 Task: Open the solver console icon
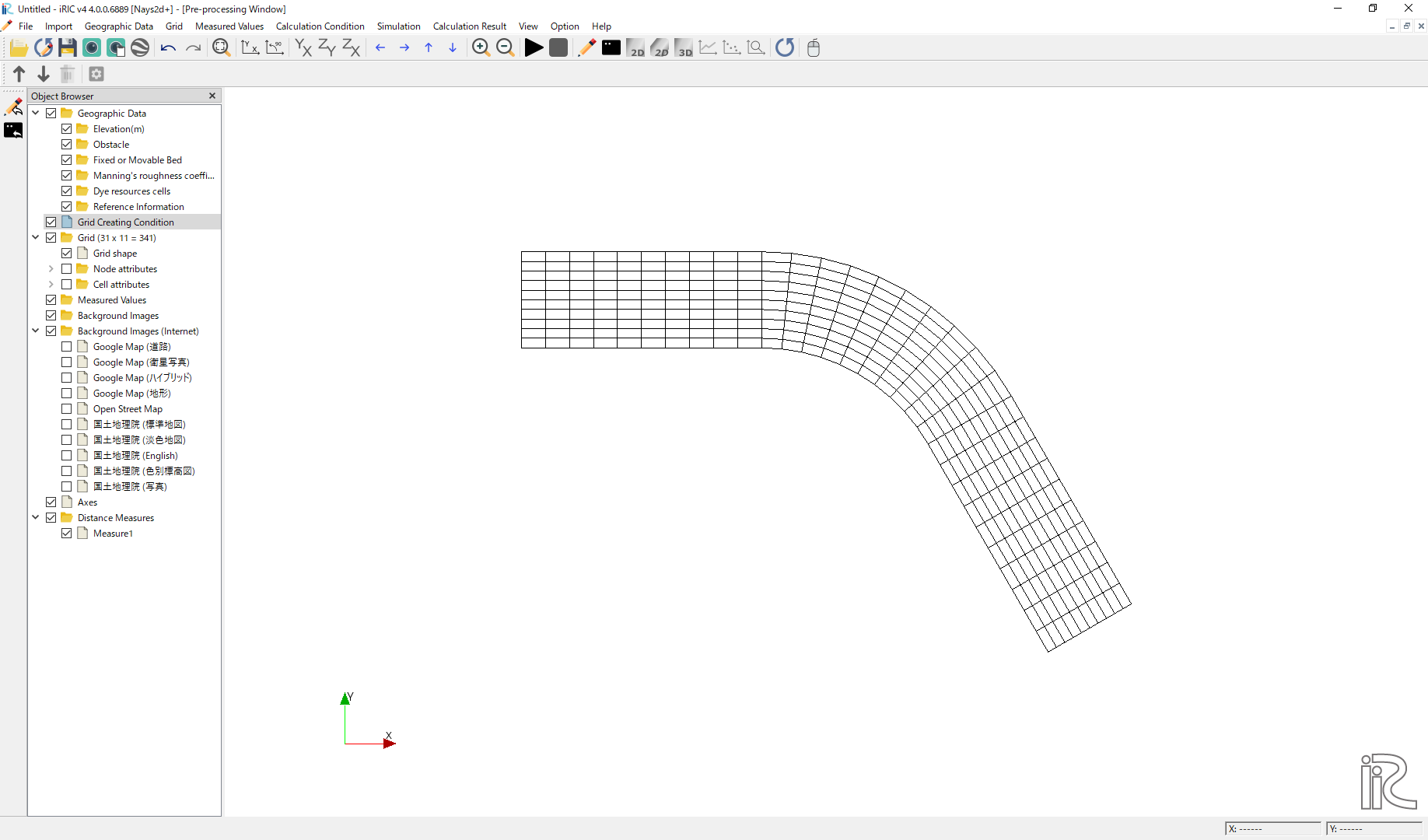(x=611, y=48)
